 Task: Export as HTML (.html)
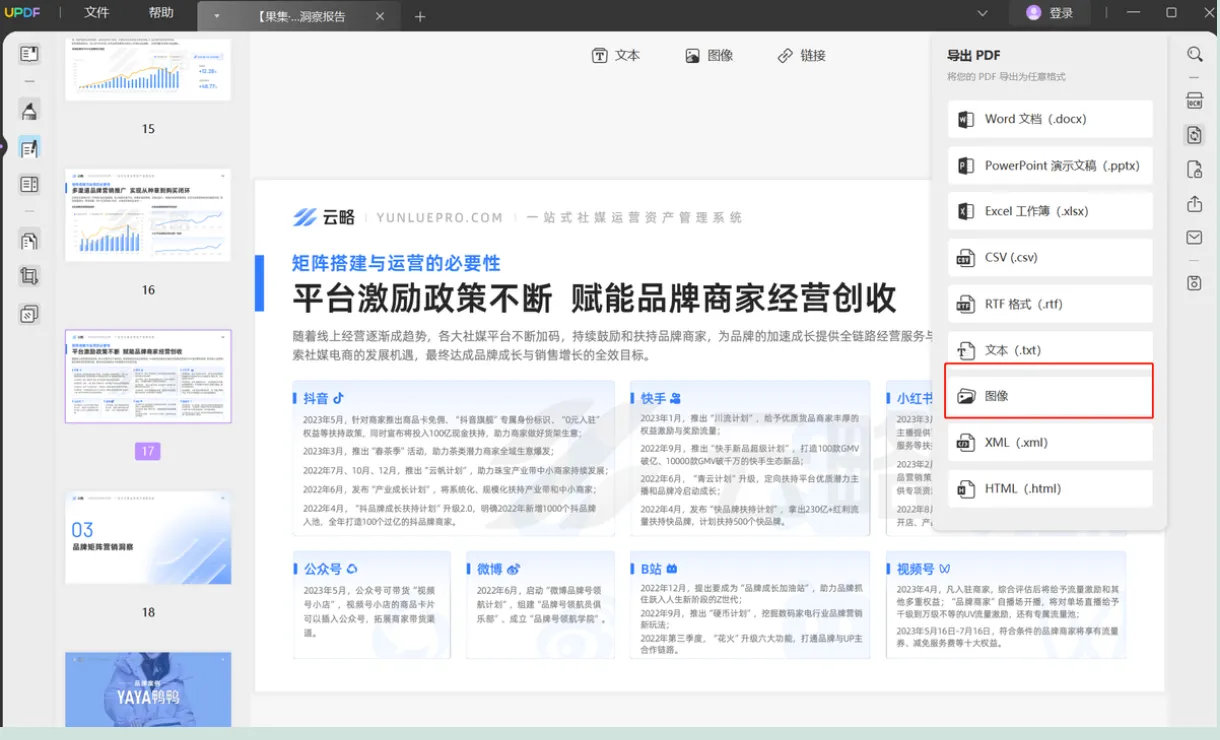(1050, 489)
